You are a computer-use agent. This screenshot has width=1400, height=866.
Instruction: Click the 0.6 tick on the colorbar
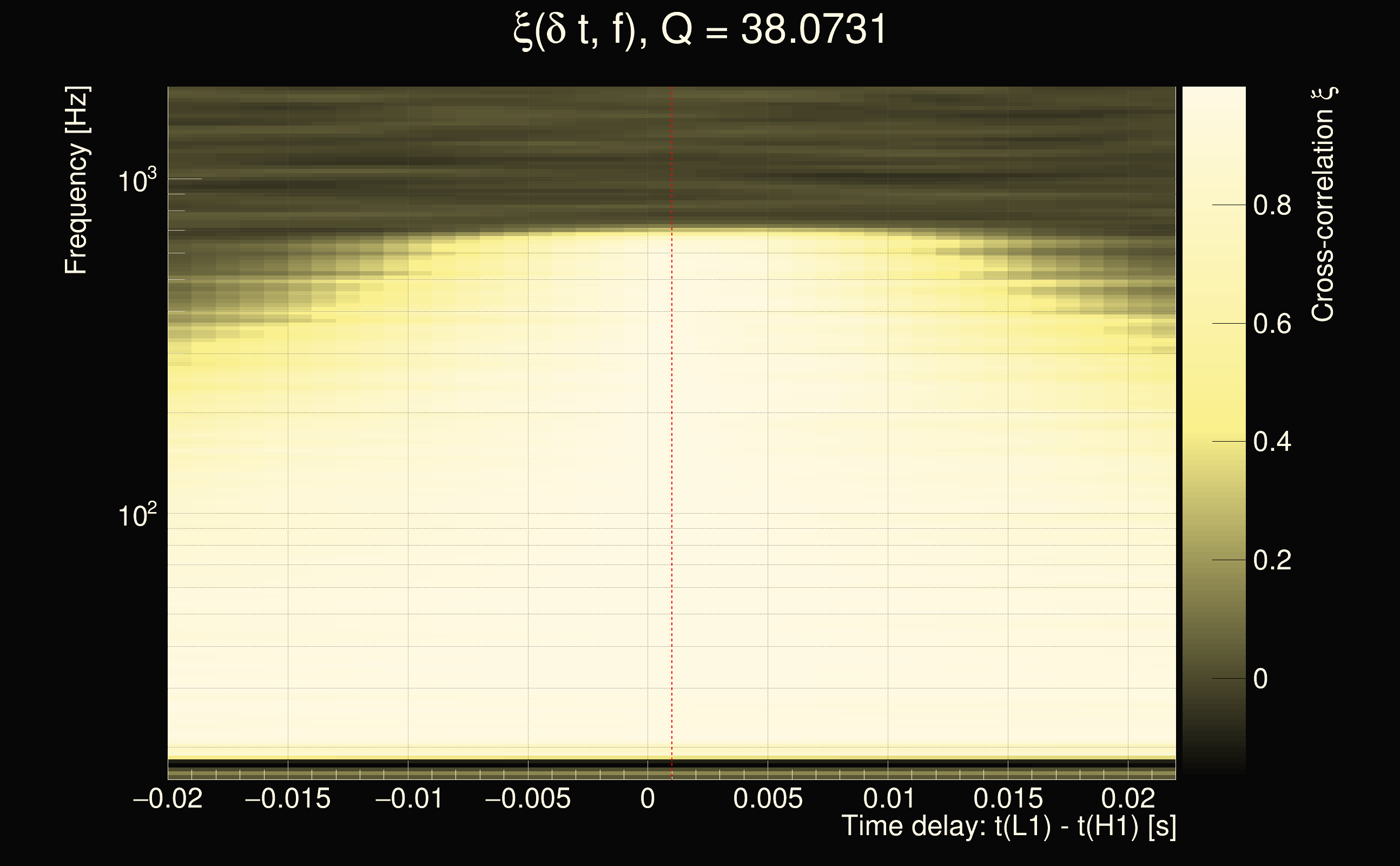pos(1272,324)
